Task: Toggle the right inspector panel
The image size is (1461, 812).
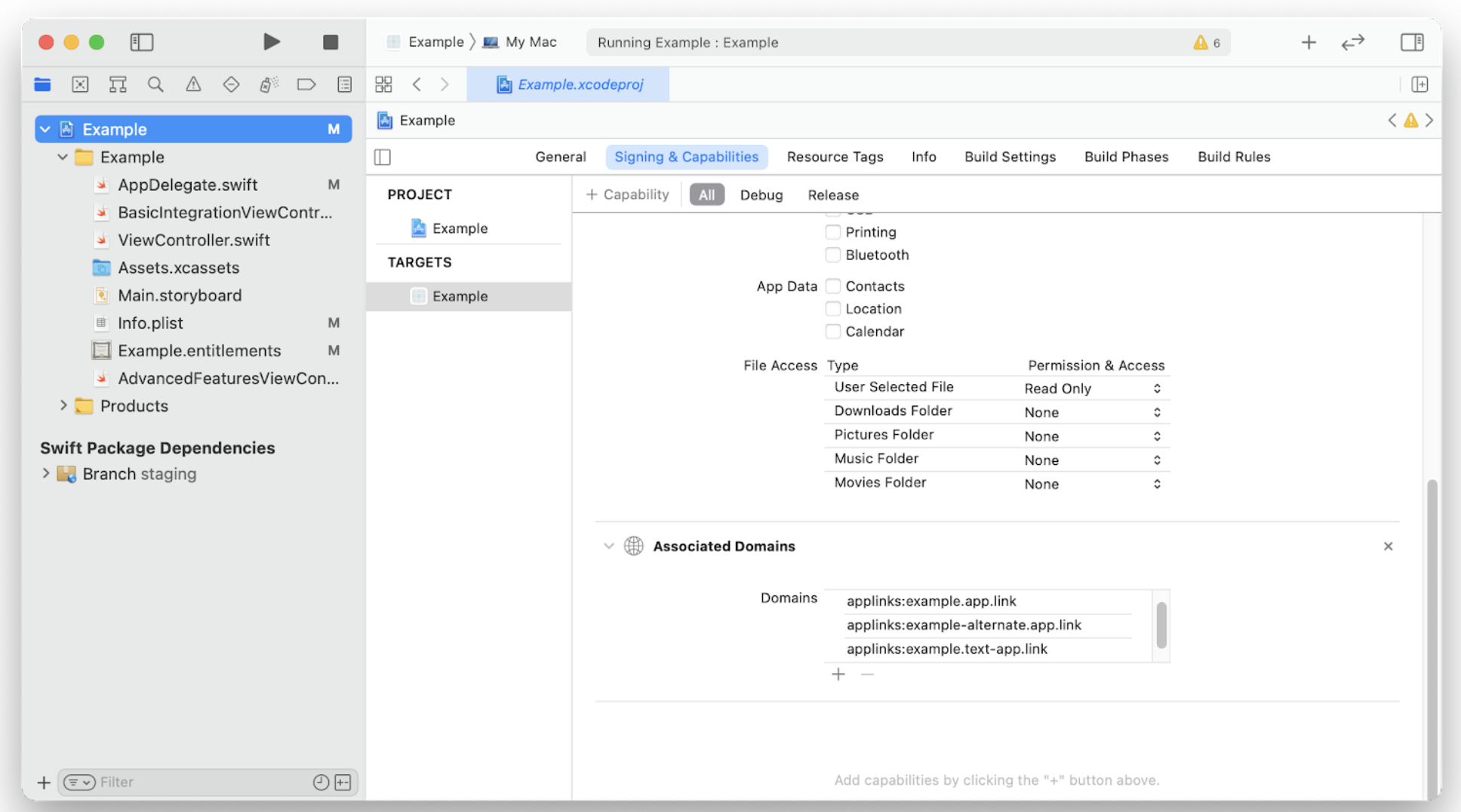Action: pos(1412,42)
